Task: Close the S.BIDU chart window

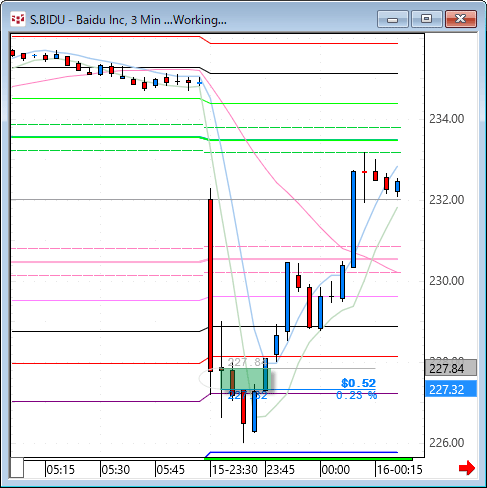Action: 461,19
